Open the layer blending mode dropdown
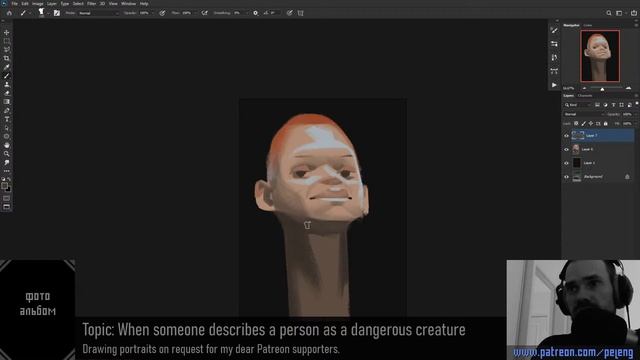This screenshot has width=640, height=360. pyautogui.click(x=584, y=114)
